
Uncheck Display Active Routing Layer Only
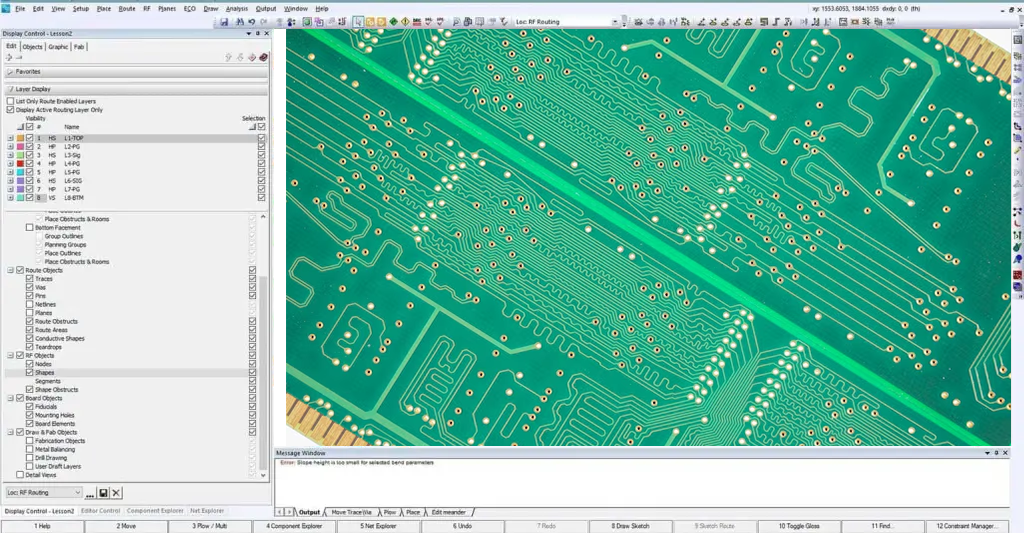(10, 110)
